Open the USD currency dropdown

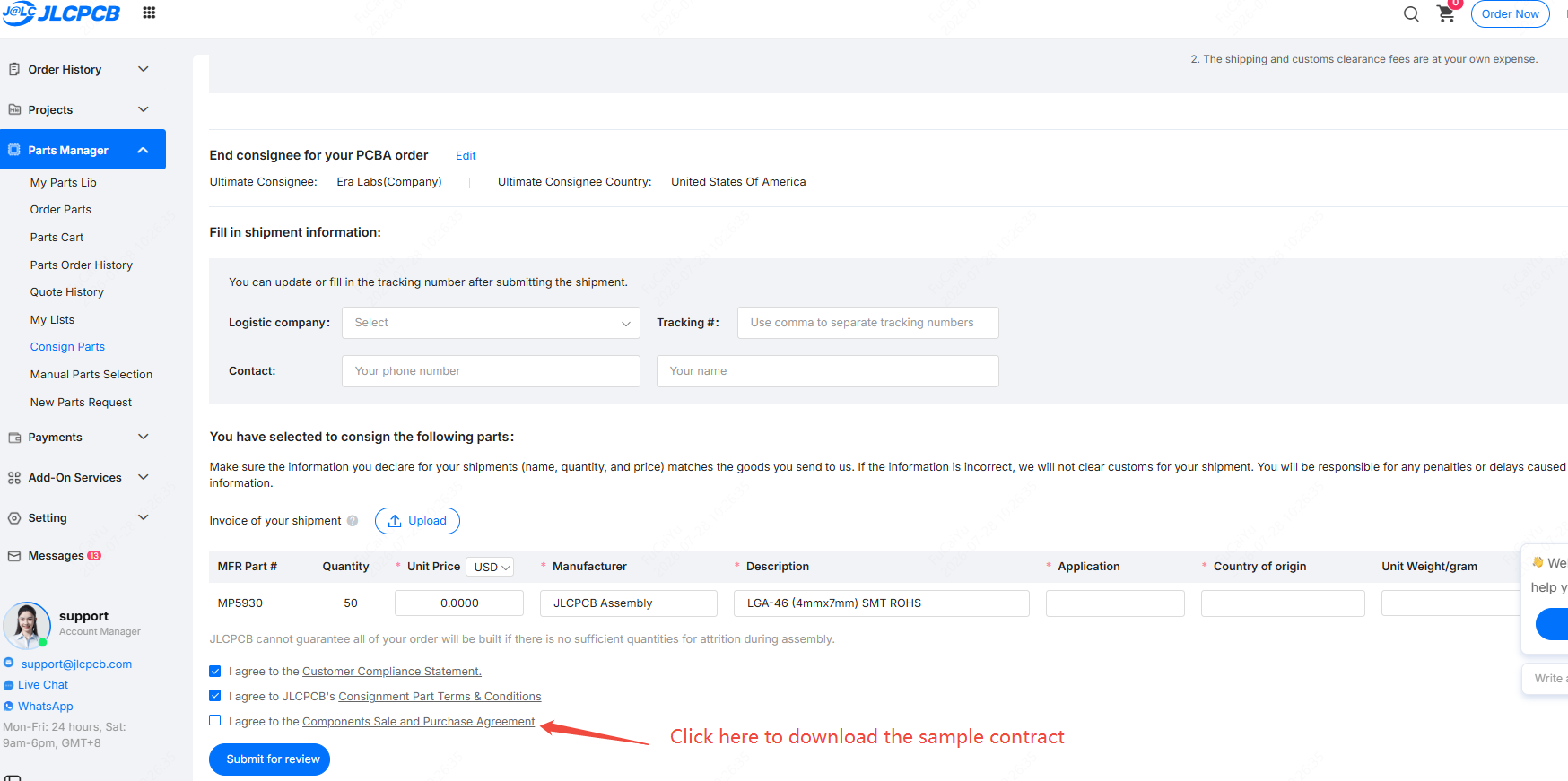(x=492, y=567)
